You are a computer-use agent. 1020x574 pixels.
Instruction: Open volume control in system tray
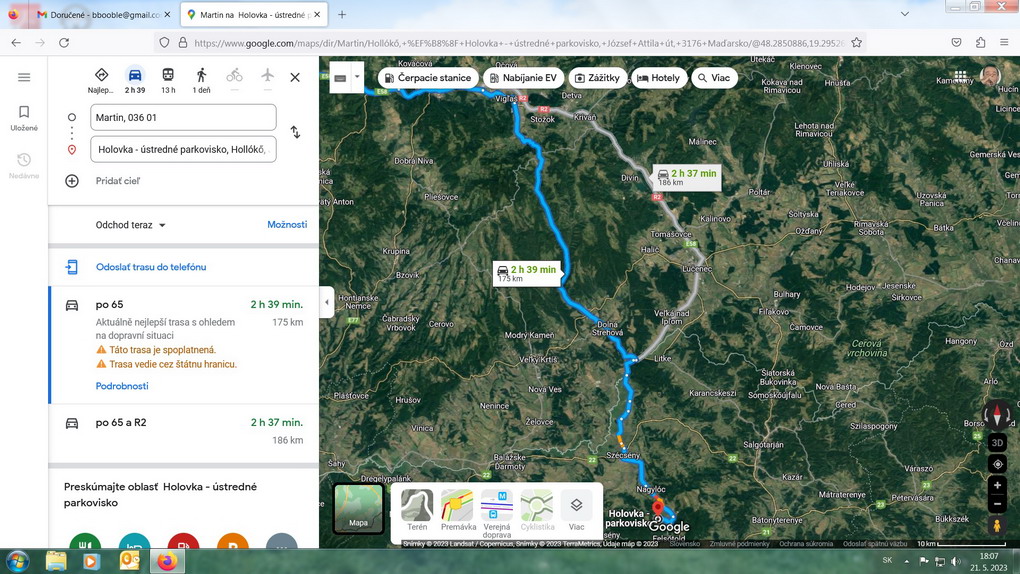click(956, 561)
